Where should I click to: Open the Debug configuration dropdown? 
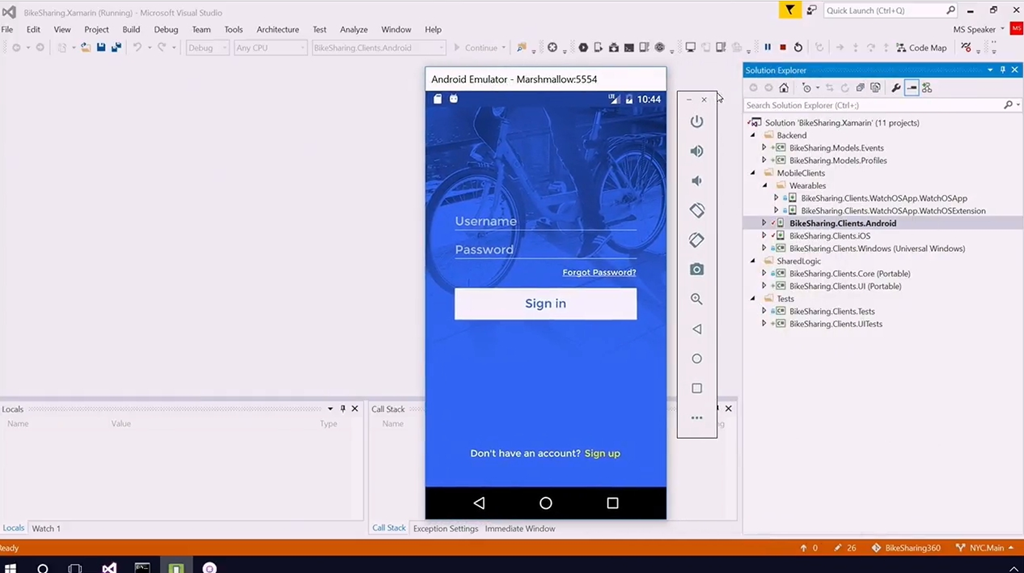[207, 48]
